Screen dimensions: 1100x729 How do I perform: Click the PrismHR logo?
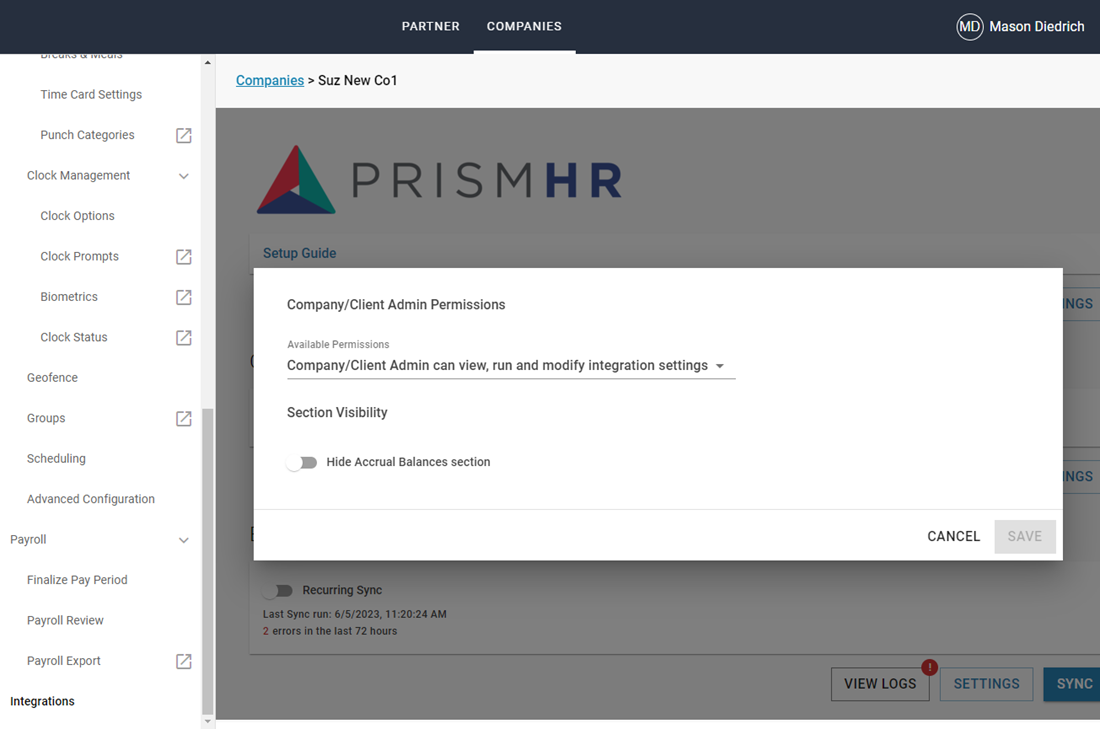(437, 180)
